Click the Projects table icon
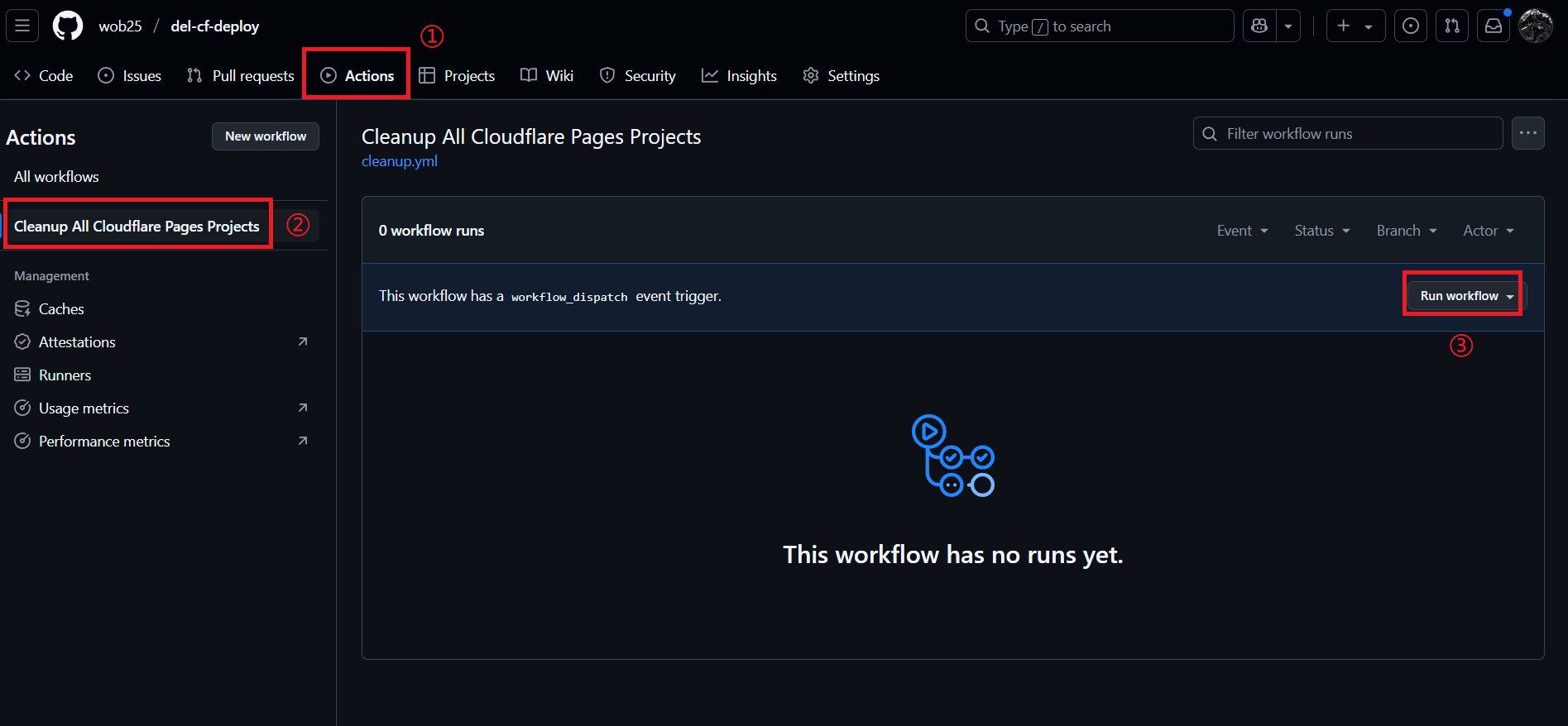The width and height of the screenshot is (1568, 726). click(427, 75)
